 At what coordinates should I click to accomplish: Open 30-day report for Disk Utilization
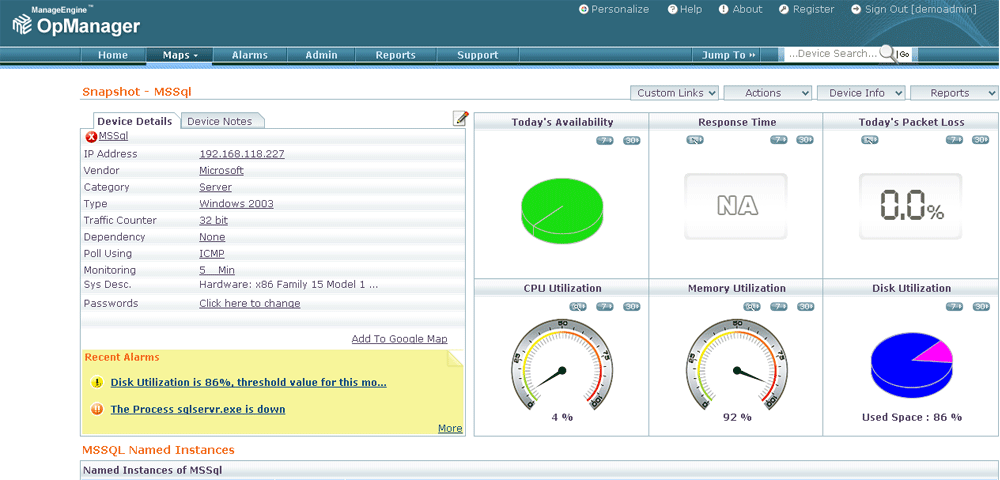(x=980, y=307)
